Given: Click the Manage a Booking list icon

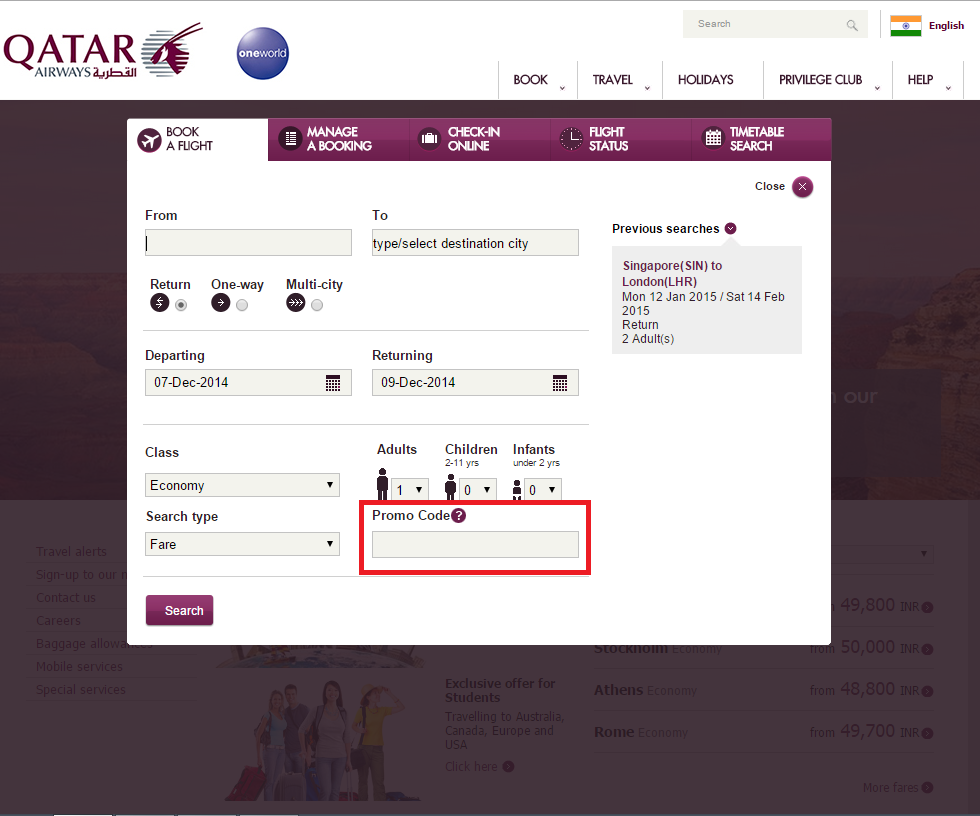Looking at the screenshot, I should [291, 139].
